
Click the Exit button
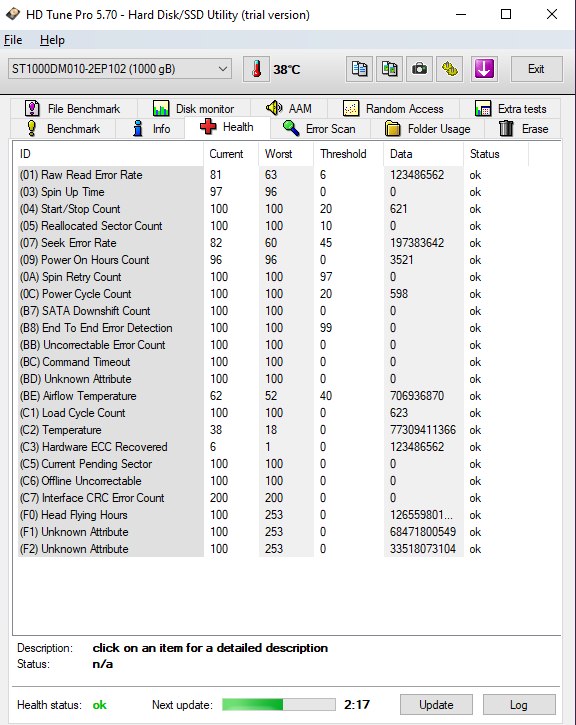[536, 69]
